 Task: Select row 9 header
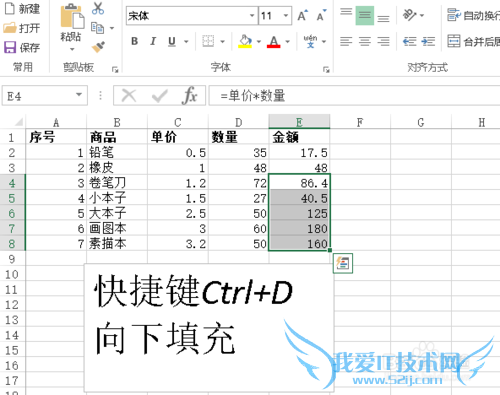point(12,259)
